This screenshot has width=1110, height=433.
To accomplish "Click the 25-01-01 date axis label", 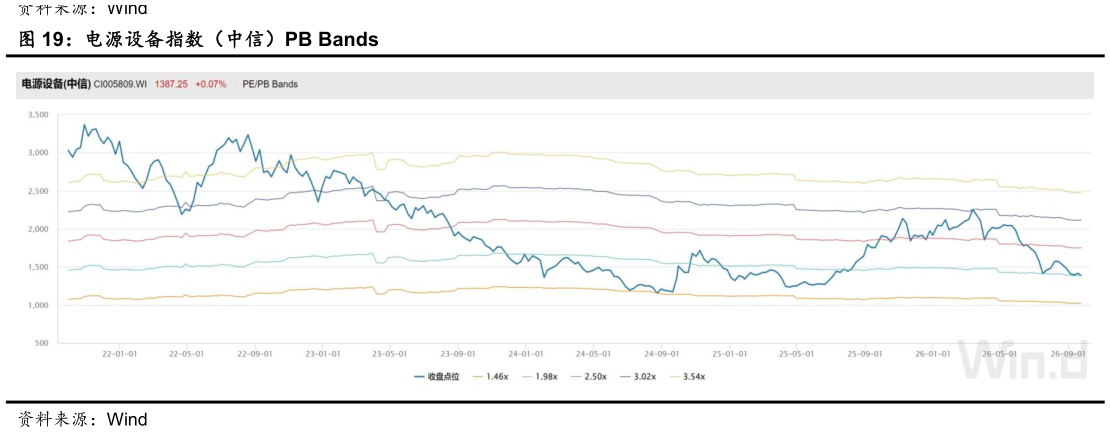I will (731, 353).
